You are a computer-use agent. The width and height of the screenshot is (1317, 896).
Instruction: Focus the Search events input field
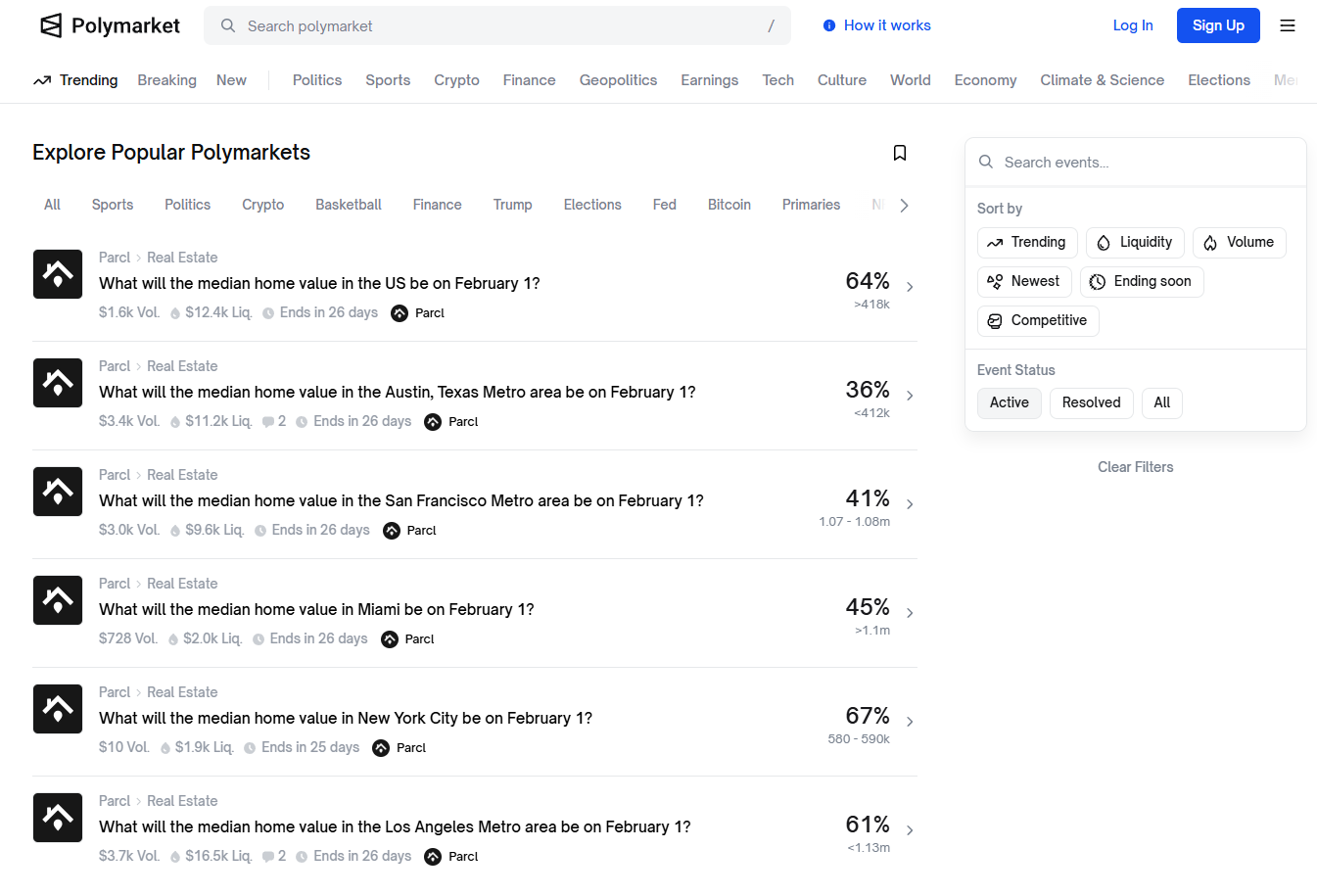tap(1146, 163)
